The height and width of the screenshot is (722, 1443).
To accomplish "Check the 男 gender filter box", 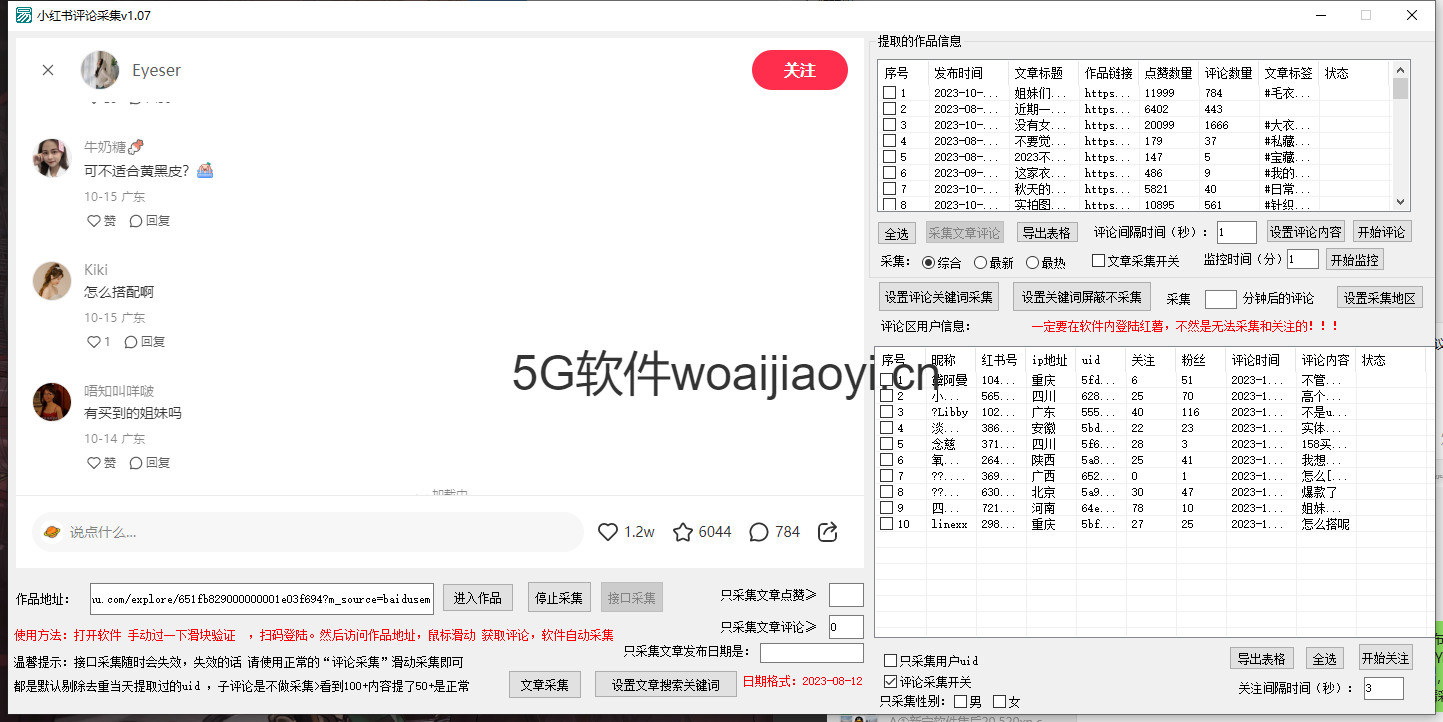I will point(960,702).
